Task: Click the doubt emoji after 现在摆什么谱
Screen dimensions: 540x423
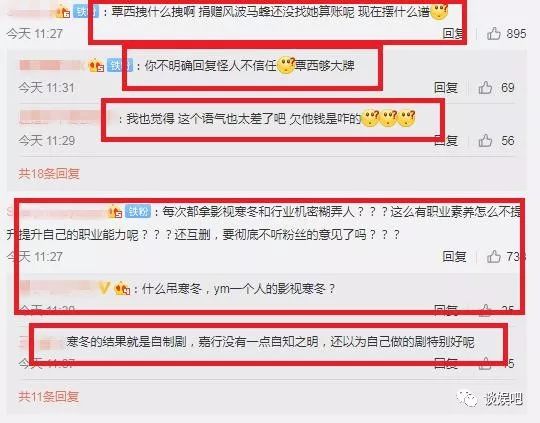Action: pyautogui.click(x=439, y=11)
